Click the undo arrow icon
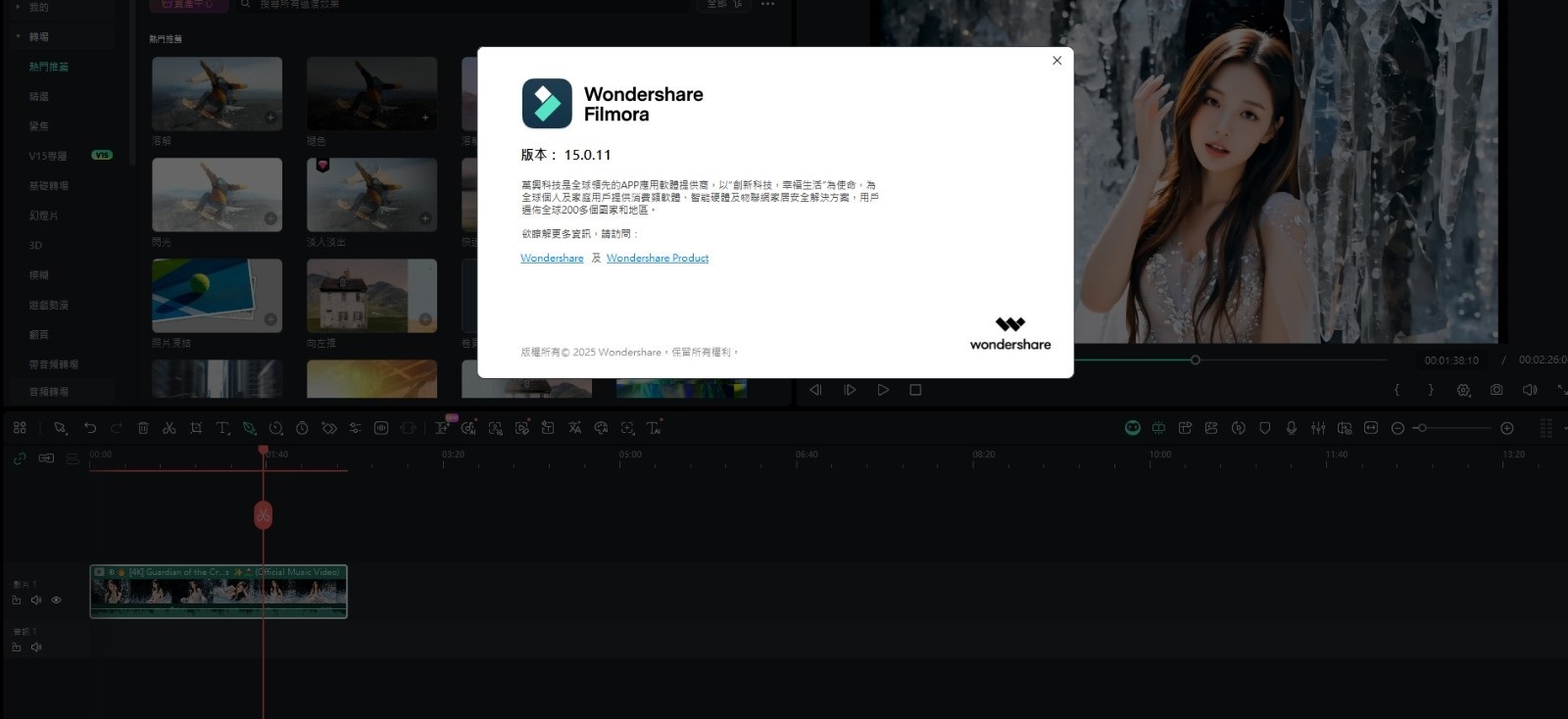Screen dimensions: 1568x719 [x=90, y=428]
